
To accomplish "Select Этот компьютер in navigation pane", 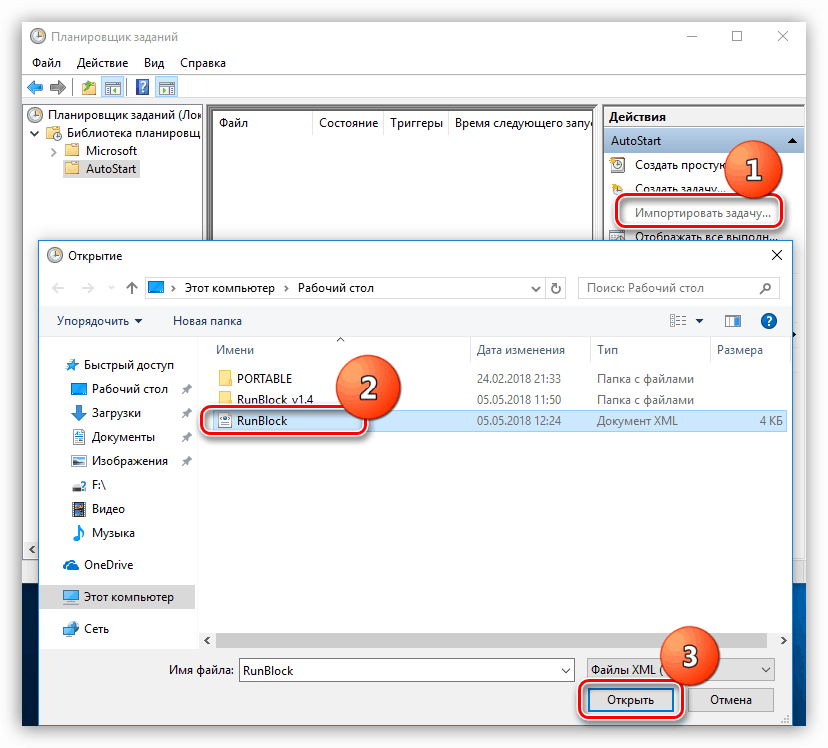I will [117, 597].
